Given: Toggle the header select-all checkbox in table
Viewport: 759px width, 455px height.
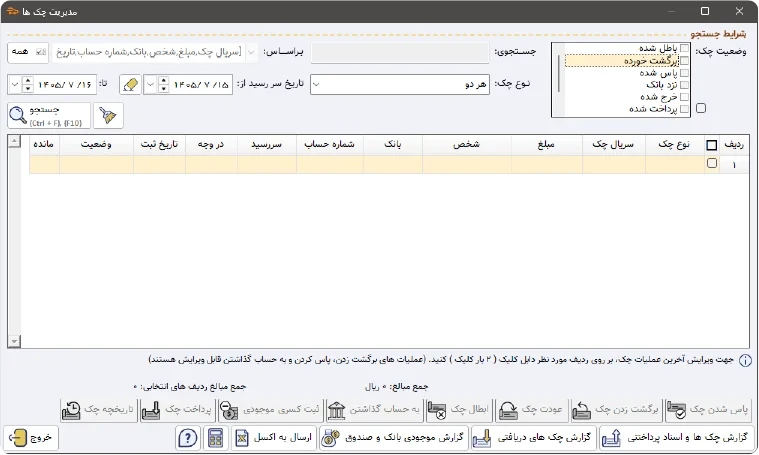Looking at the screenshot, I should coord(712,145).
